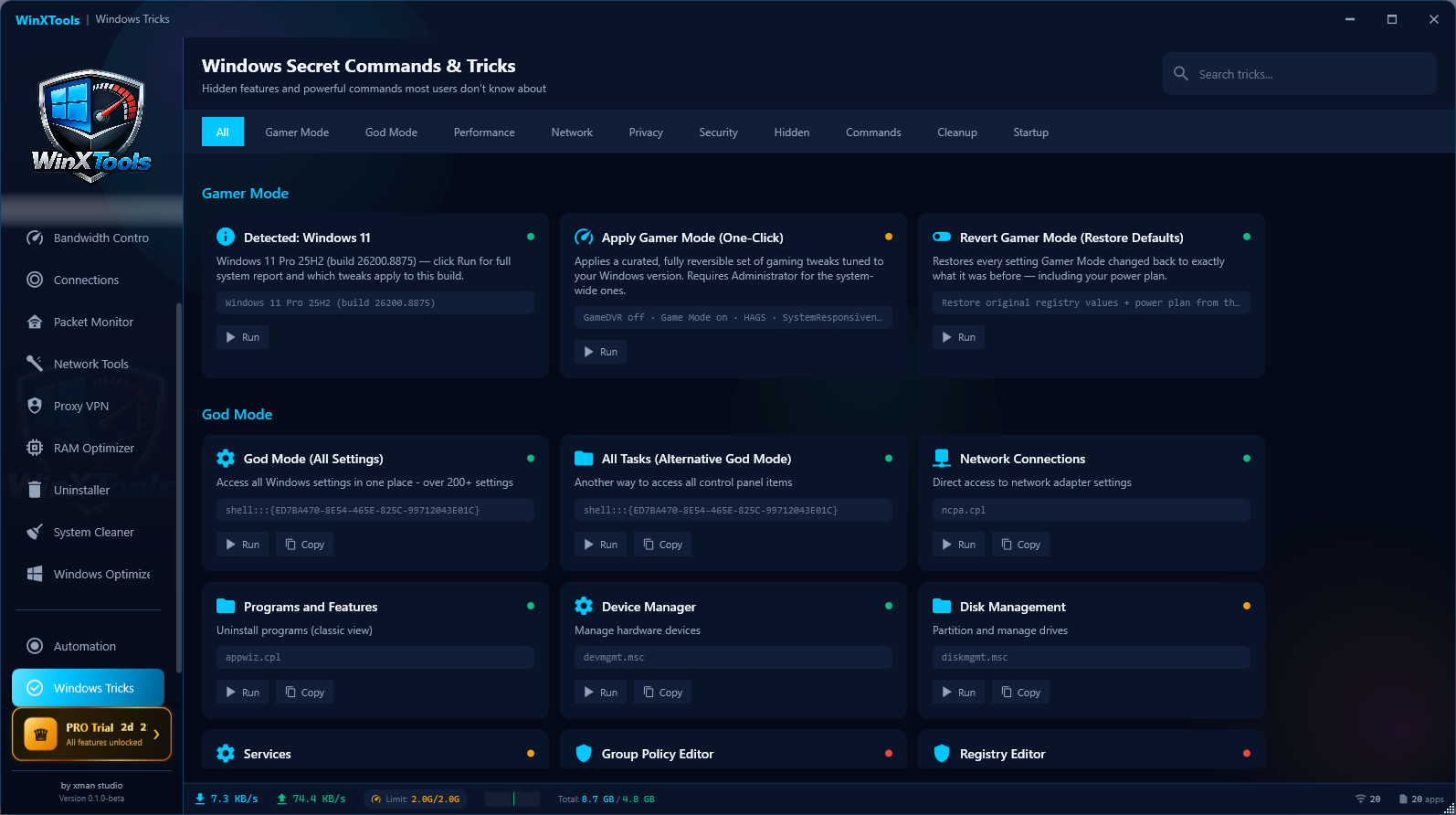Viewport: 1456px width, 815px height.
Task: Click the Network Connections computer icon
Action: point(942,458)
